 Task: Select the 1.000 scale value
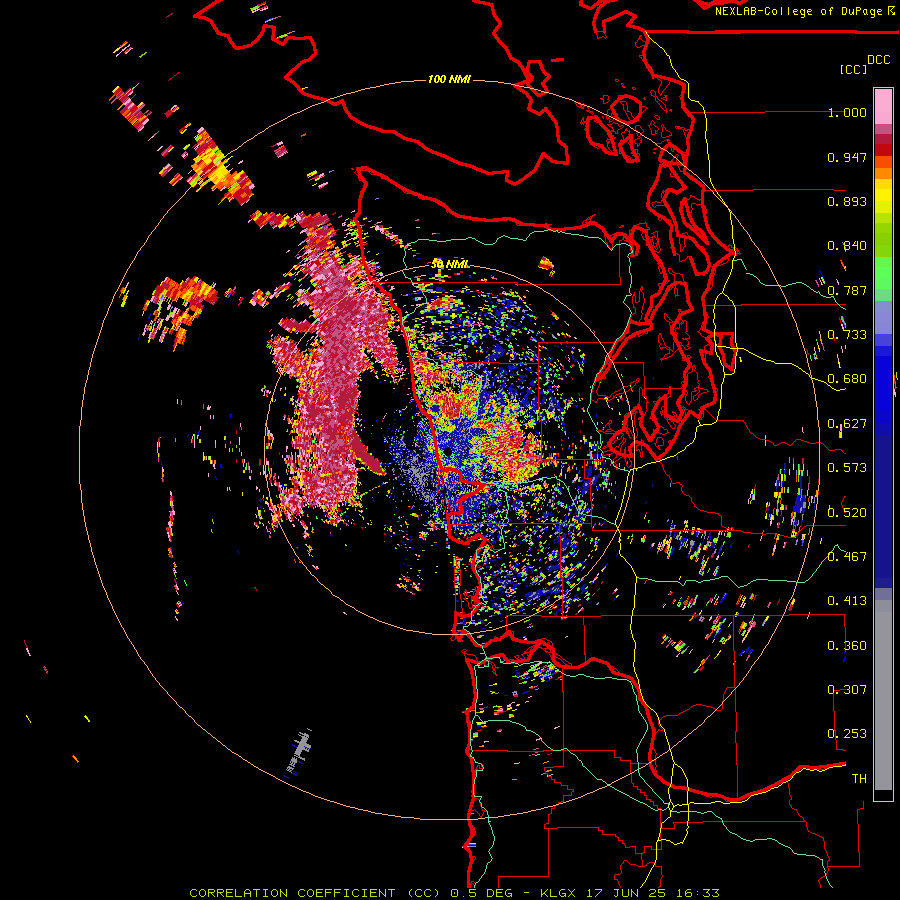[x=847, y=113]
